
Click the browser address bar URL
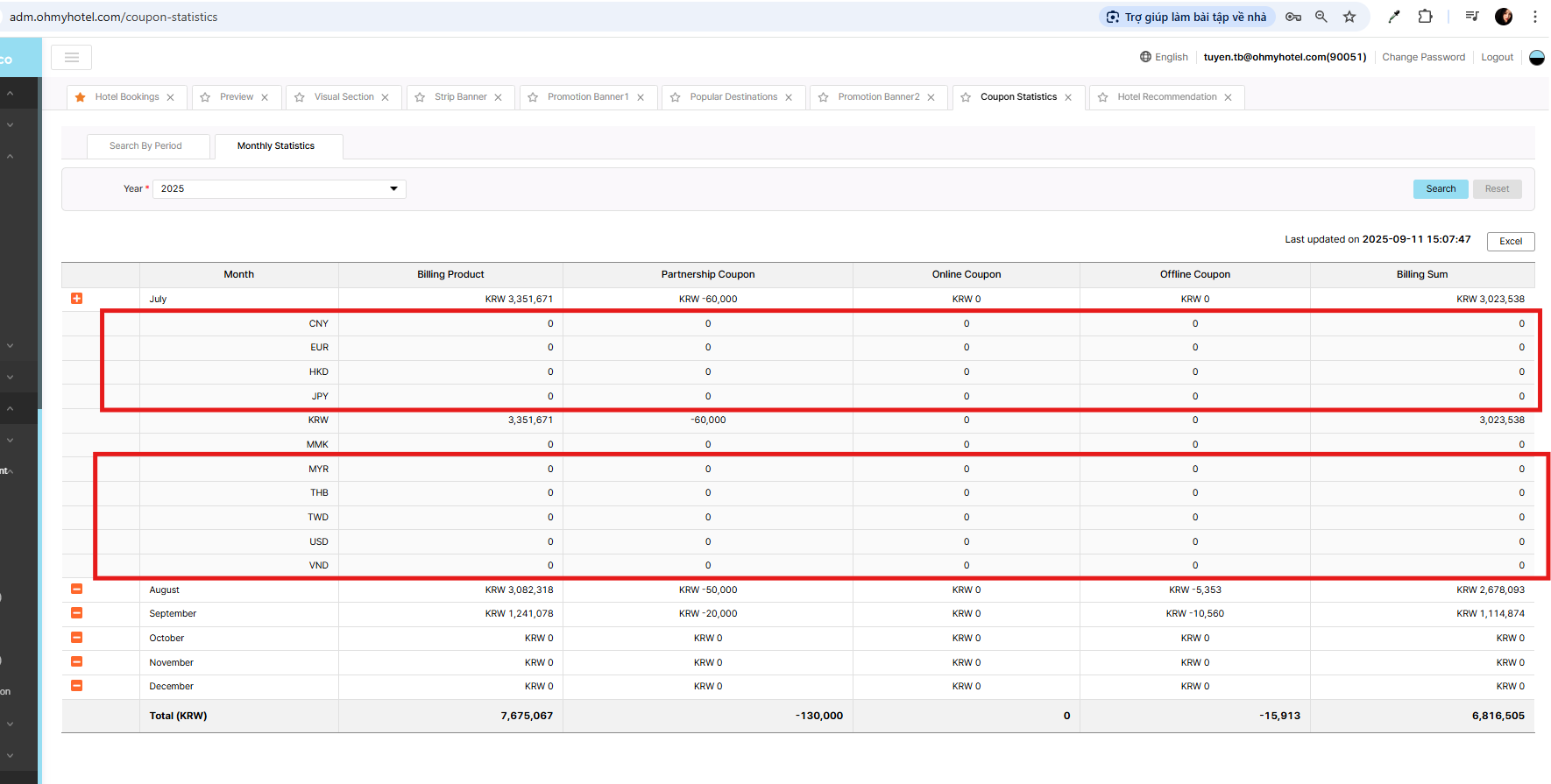pos(114,17)
